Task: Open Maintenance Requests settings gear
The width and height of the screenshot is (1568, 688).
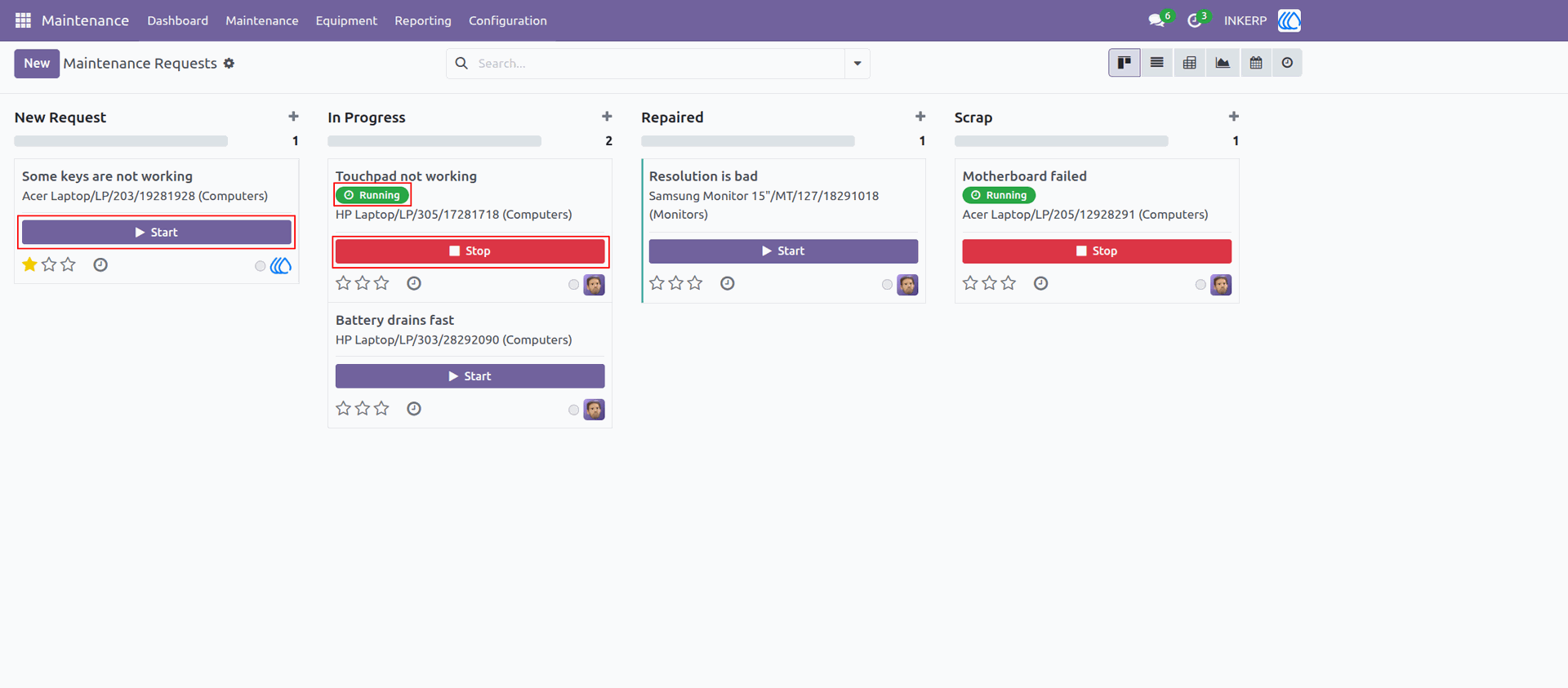Action: coord(229,63)
